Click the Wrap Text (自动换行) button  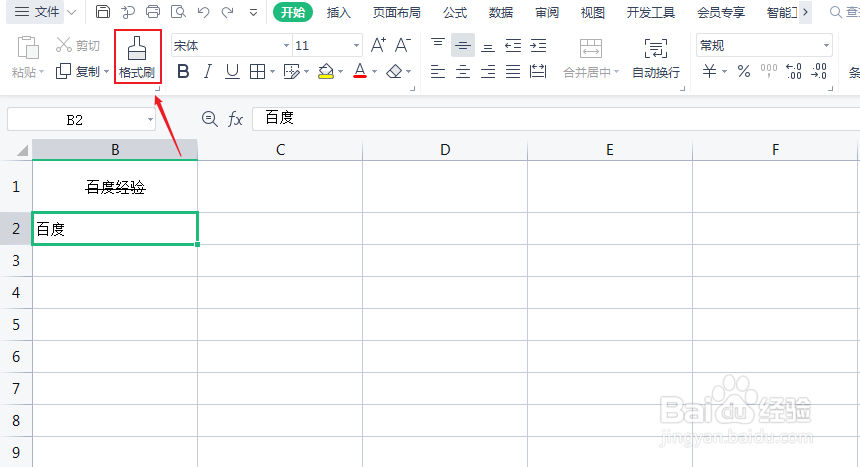tap(656, 58)
